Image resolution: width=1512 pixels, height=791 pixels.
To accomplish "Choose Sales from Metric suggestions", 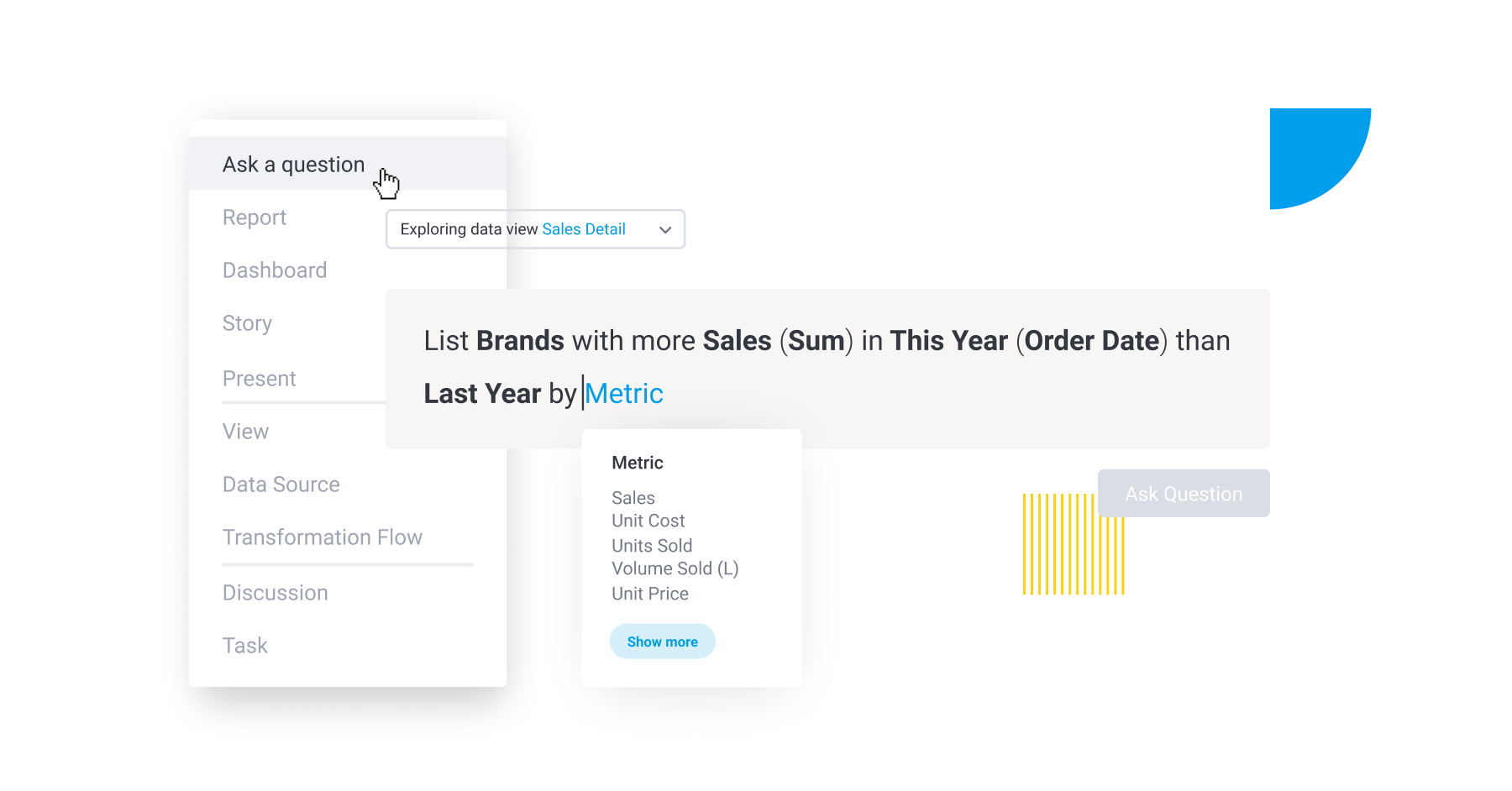I will click(633, 498).
